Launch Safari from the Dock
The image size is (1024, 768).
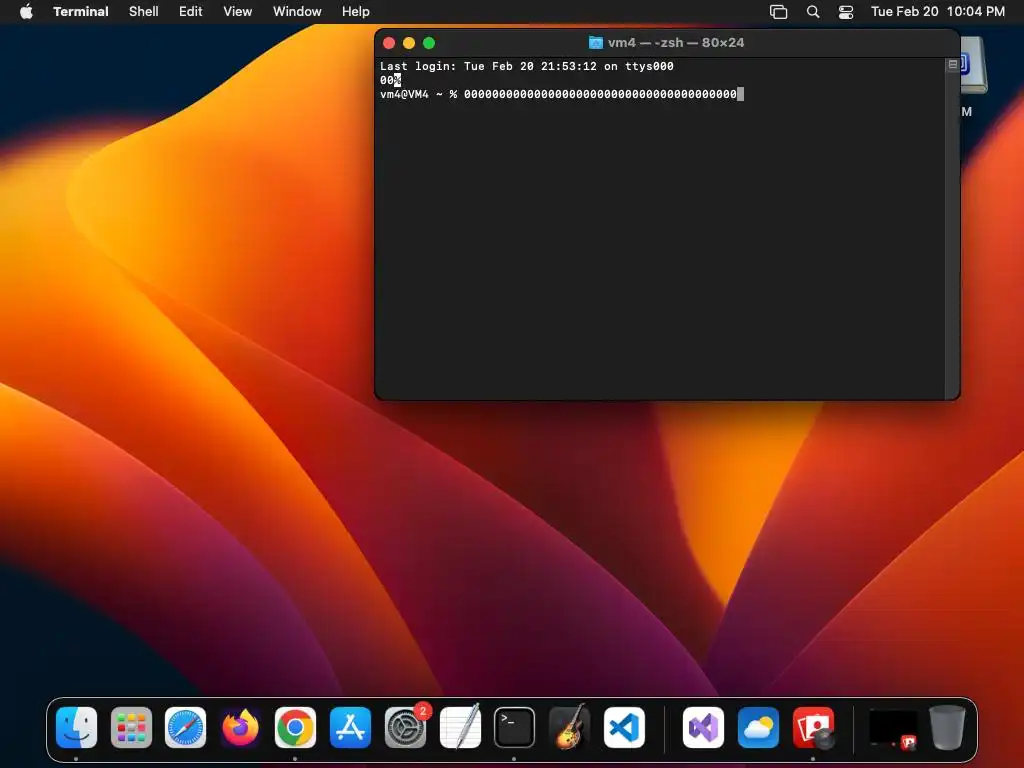pyautogui.click(x=185, y=728)
